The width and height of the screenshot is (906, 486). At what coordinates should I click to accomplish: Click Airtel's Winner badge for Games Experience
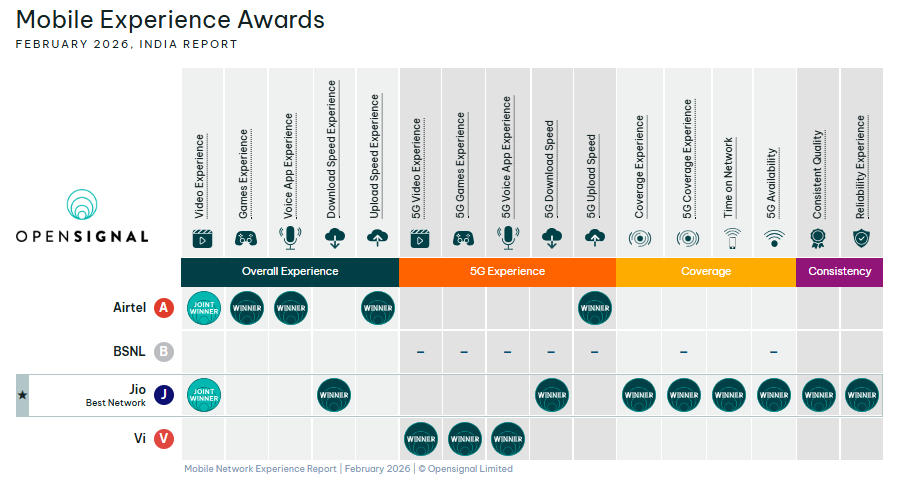[x=247, y=308]
